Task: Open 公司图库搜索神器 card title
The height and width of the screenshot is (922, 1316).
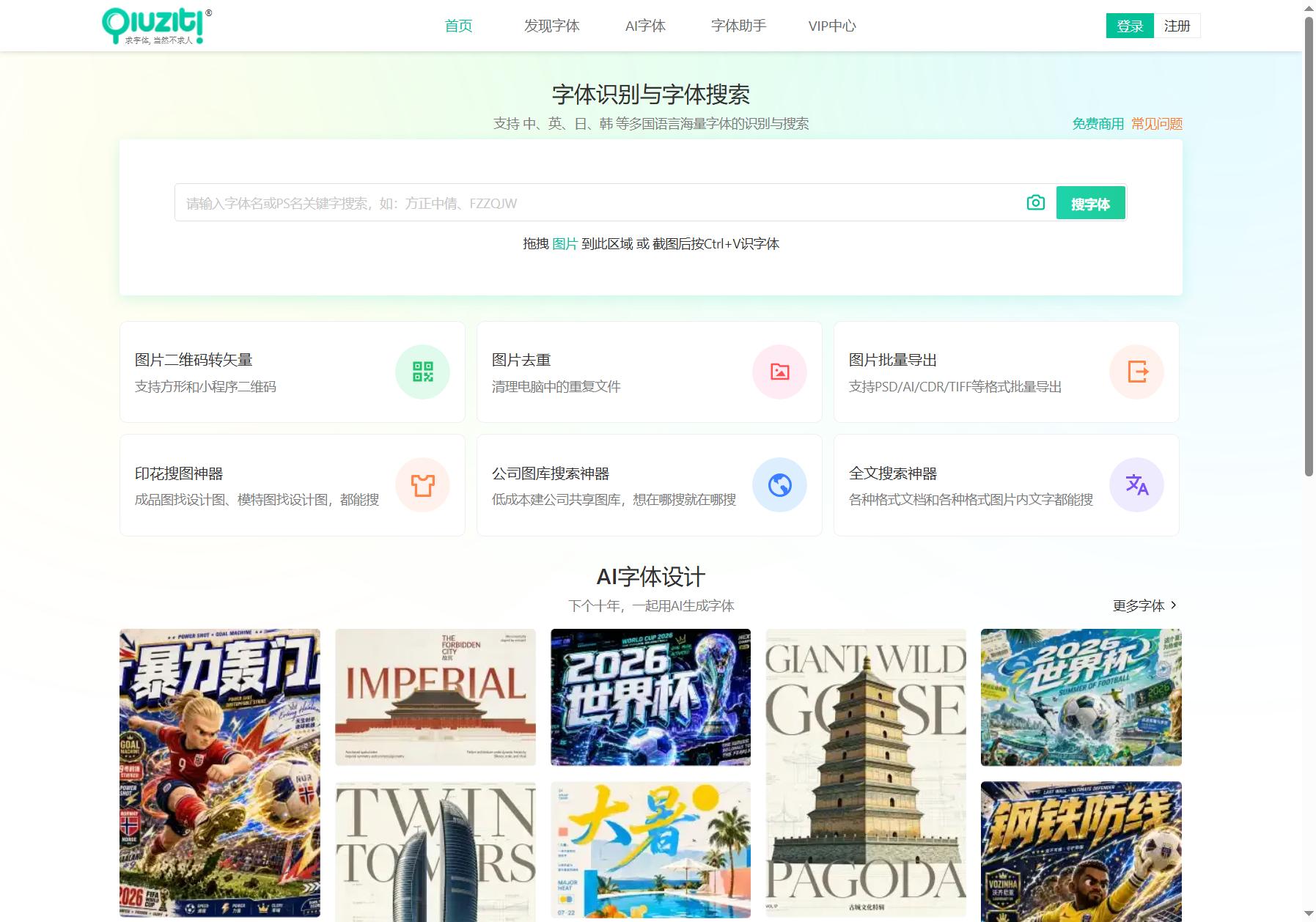Action: click(x=551, y=473)
